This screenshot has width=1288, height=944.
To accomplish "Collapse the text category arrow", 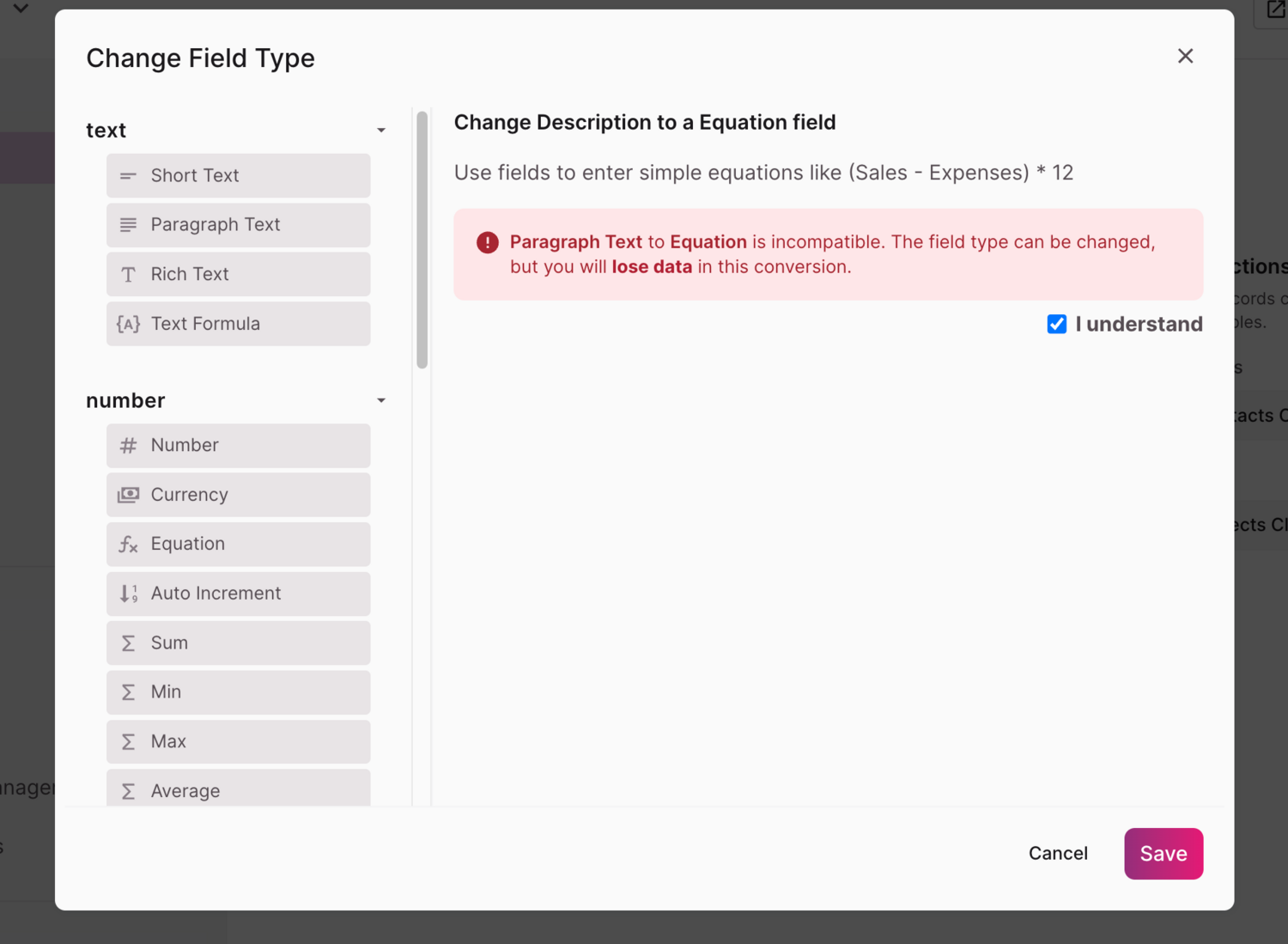I will [x=381, y=131].
